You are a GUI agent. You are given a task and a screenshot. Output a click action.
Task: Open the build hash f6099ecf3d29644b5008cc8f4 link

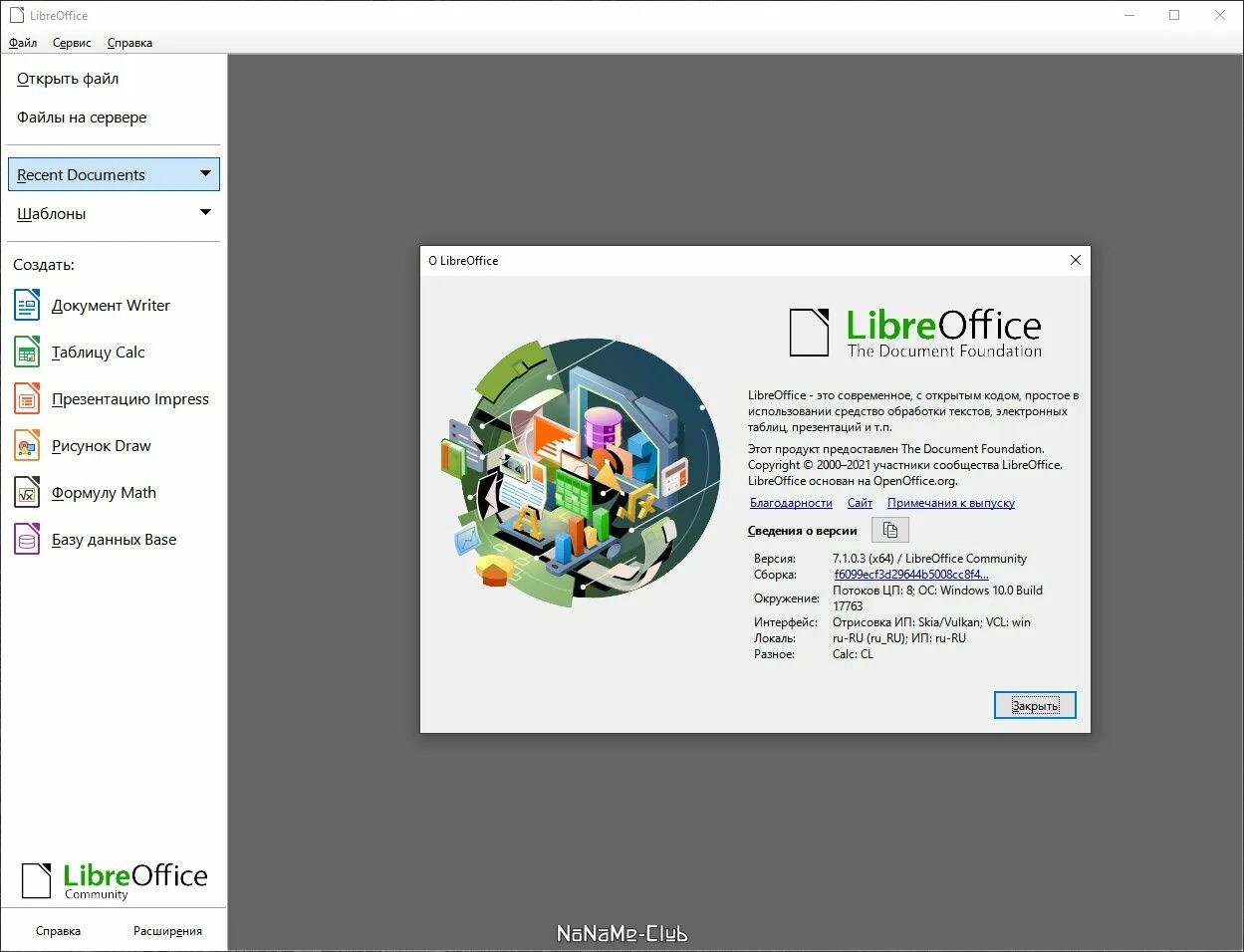pos(911,575)
